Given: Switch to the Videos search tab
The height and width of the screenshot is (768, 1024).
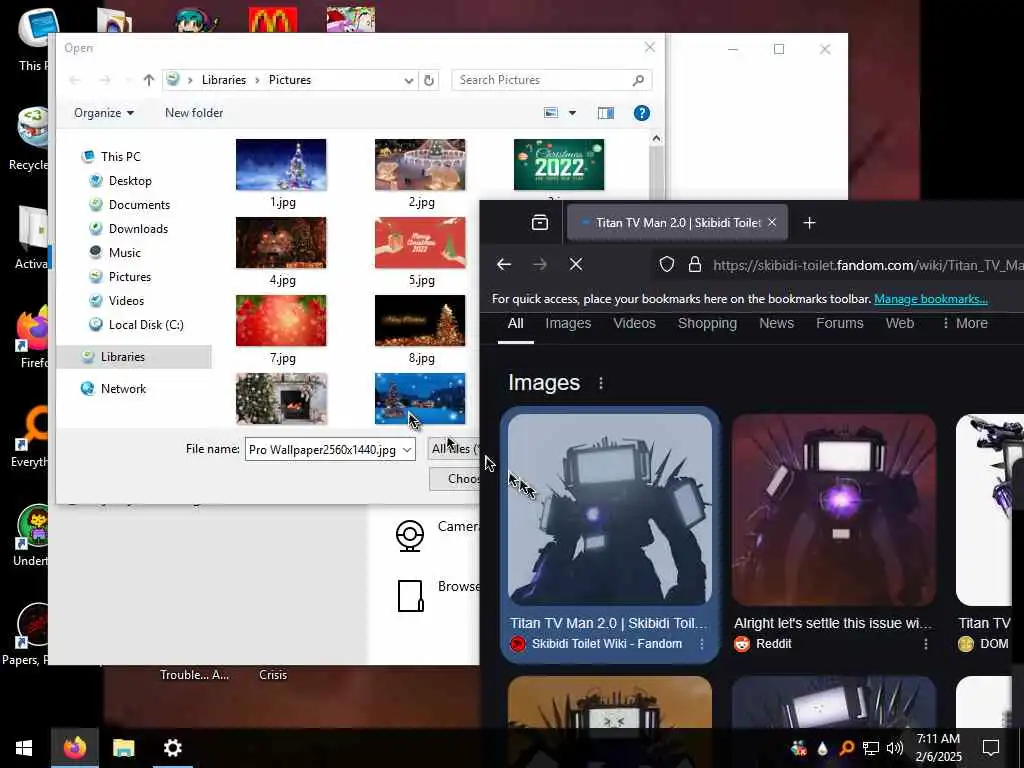Looking at the screenshot, I should [x=634, y=323].
